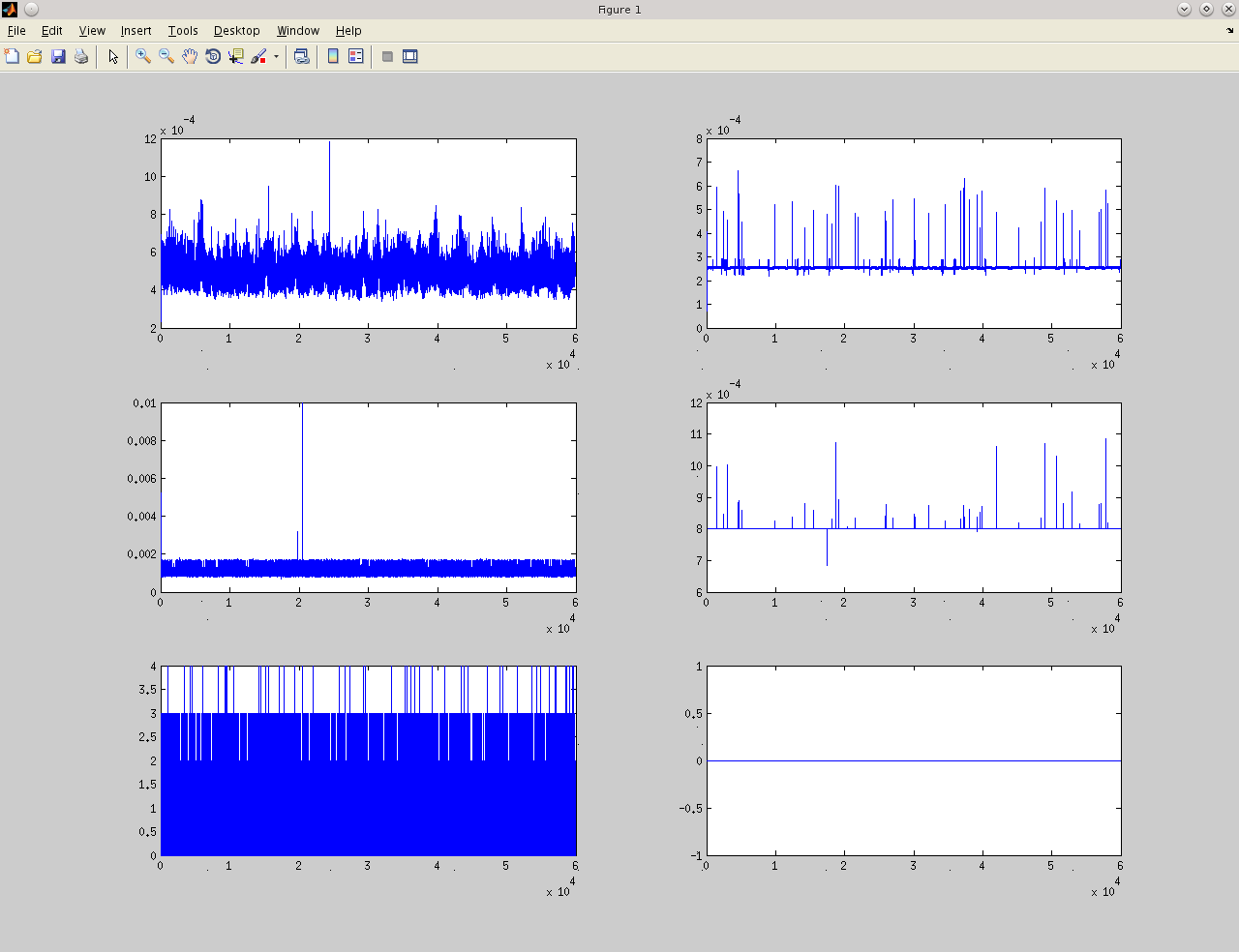Activate the Pan hand tool
This screenshot has height=952, width=1239.
(190, 56)
